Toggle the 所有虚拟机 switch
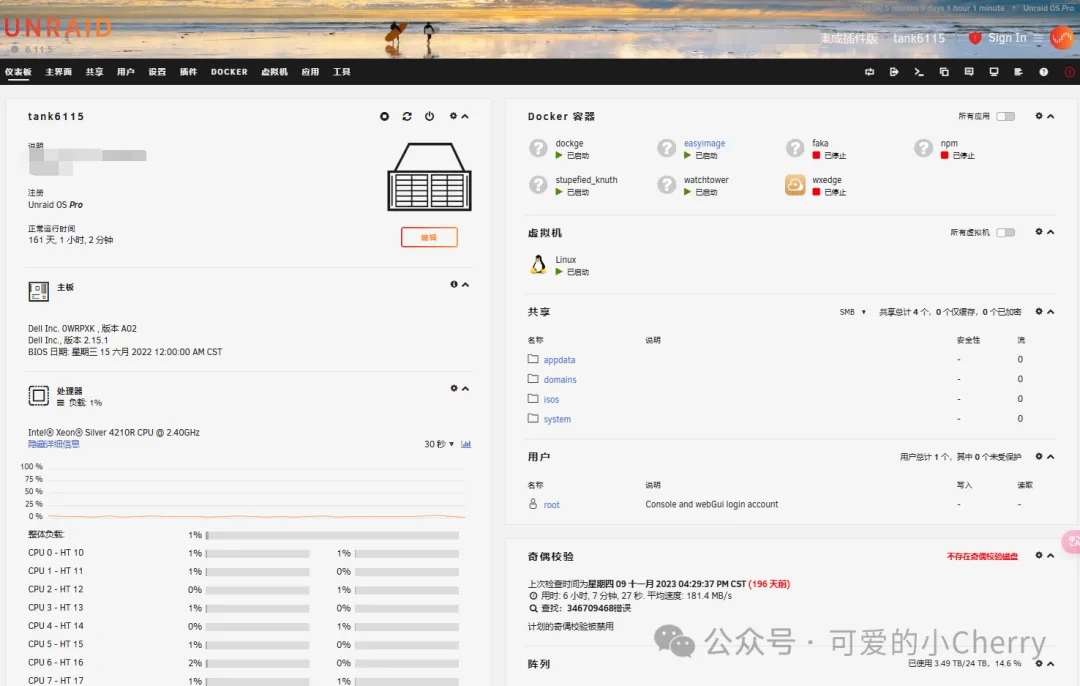Viewport: 1080px width, 686px height. coord(1005,233)
